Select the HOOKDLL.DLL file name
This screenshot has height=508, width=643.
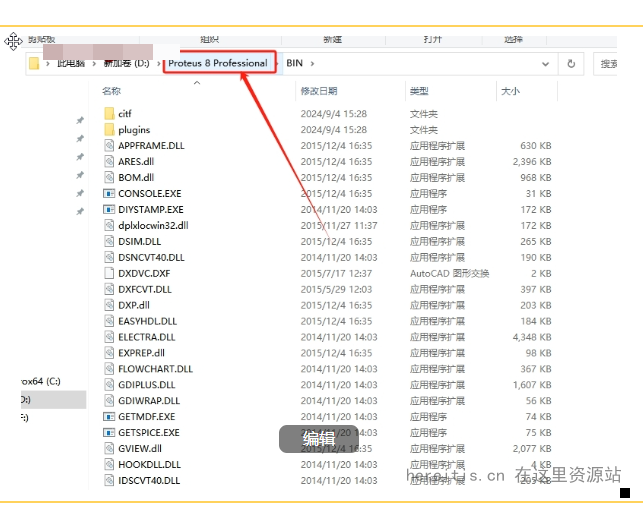pyautogui.click(x=149, y=465)
